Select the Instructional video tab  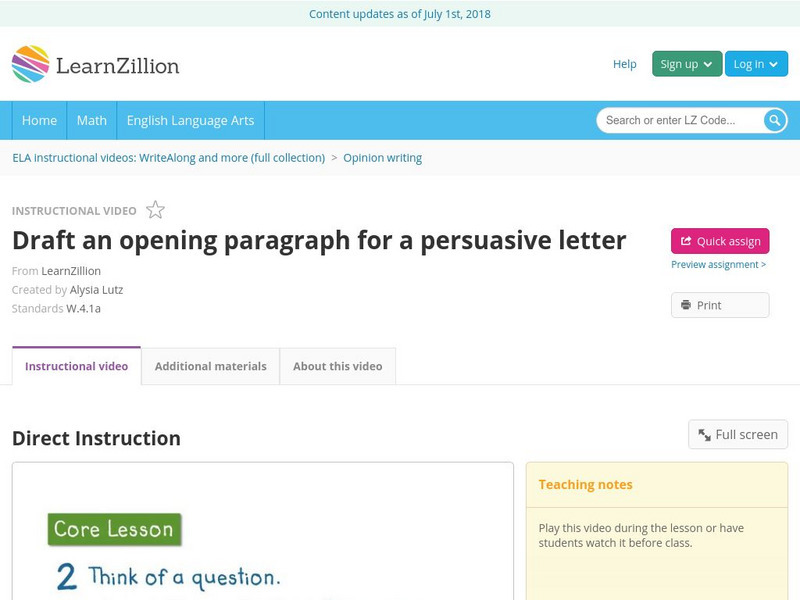click(x=76, y=366)
